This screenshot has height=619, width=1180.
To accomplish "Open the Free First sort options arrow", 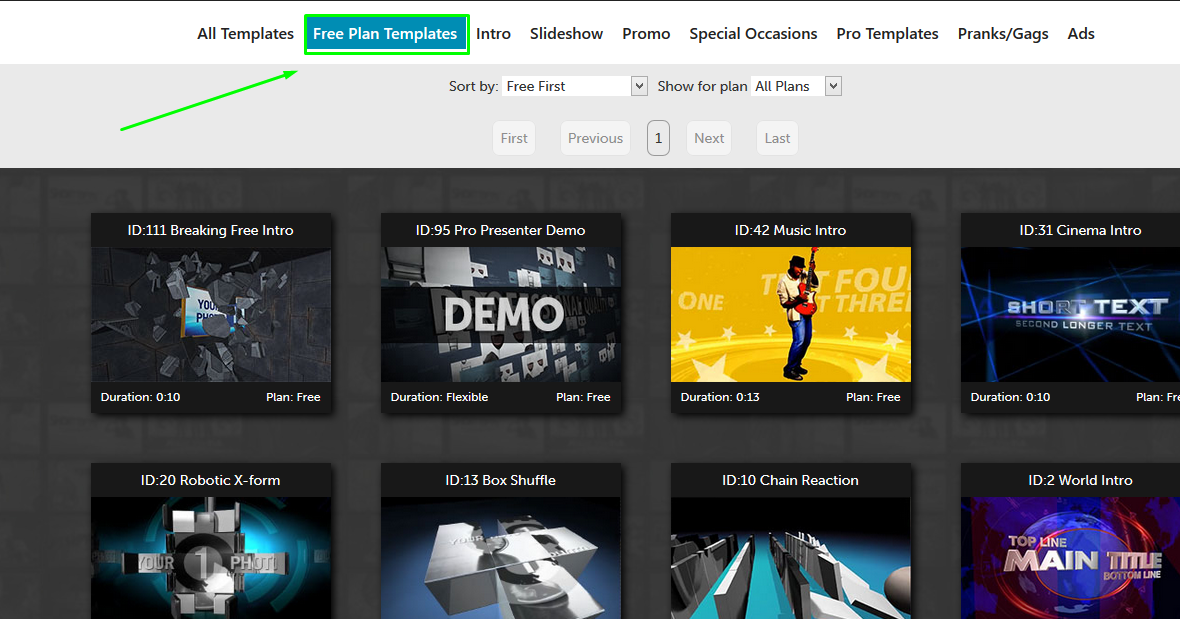I will [639, 85].
